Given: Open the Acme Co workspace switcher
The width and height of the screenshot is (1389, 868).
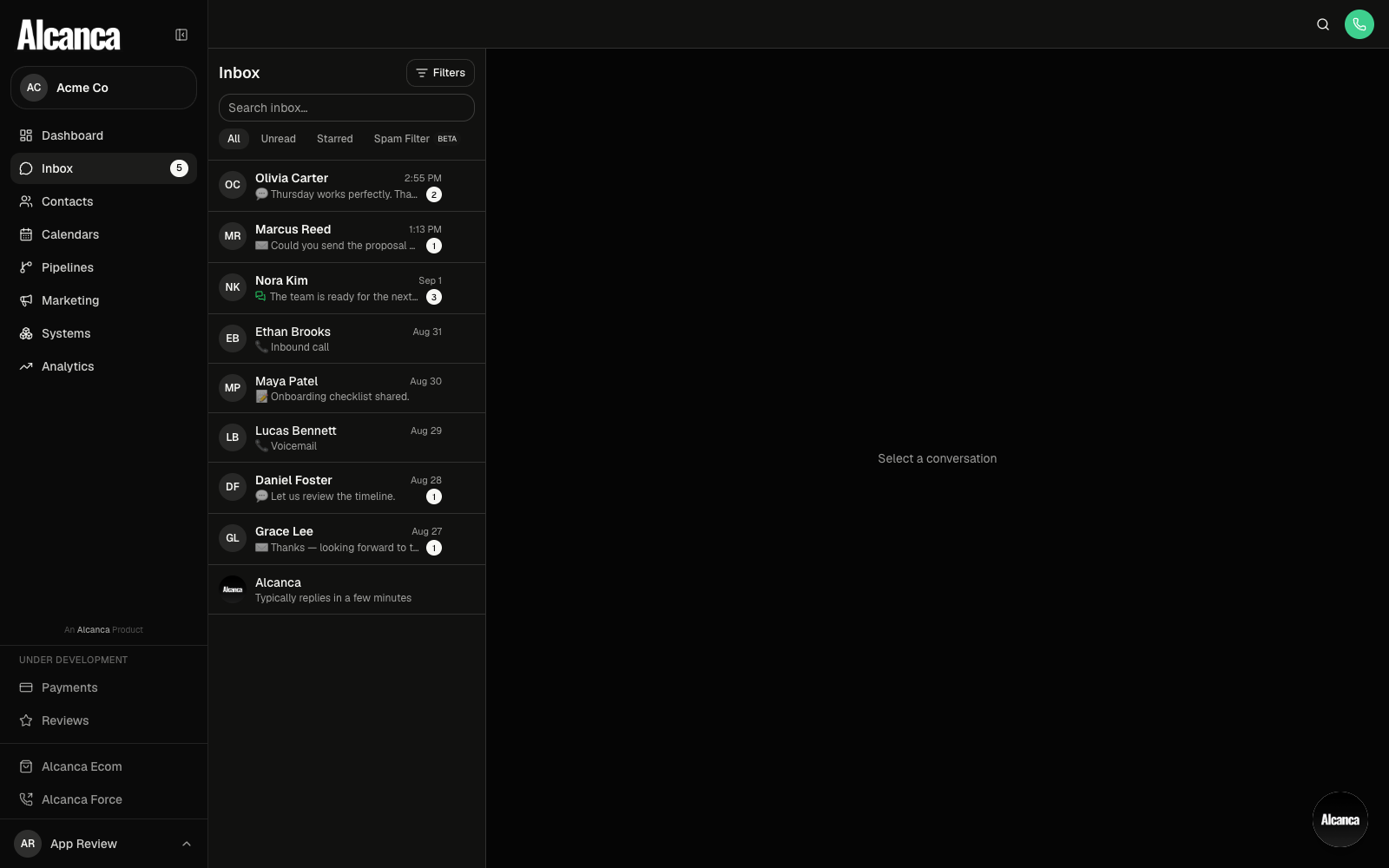Looking at the screenshot, I should tap(103, 88).
